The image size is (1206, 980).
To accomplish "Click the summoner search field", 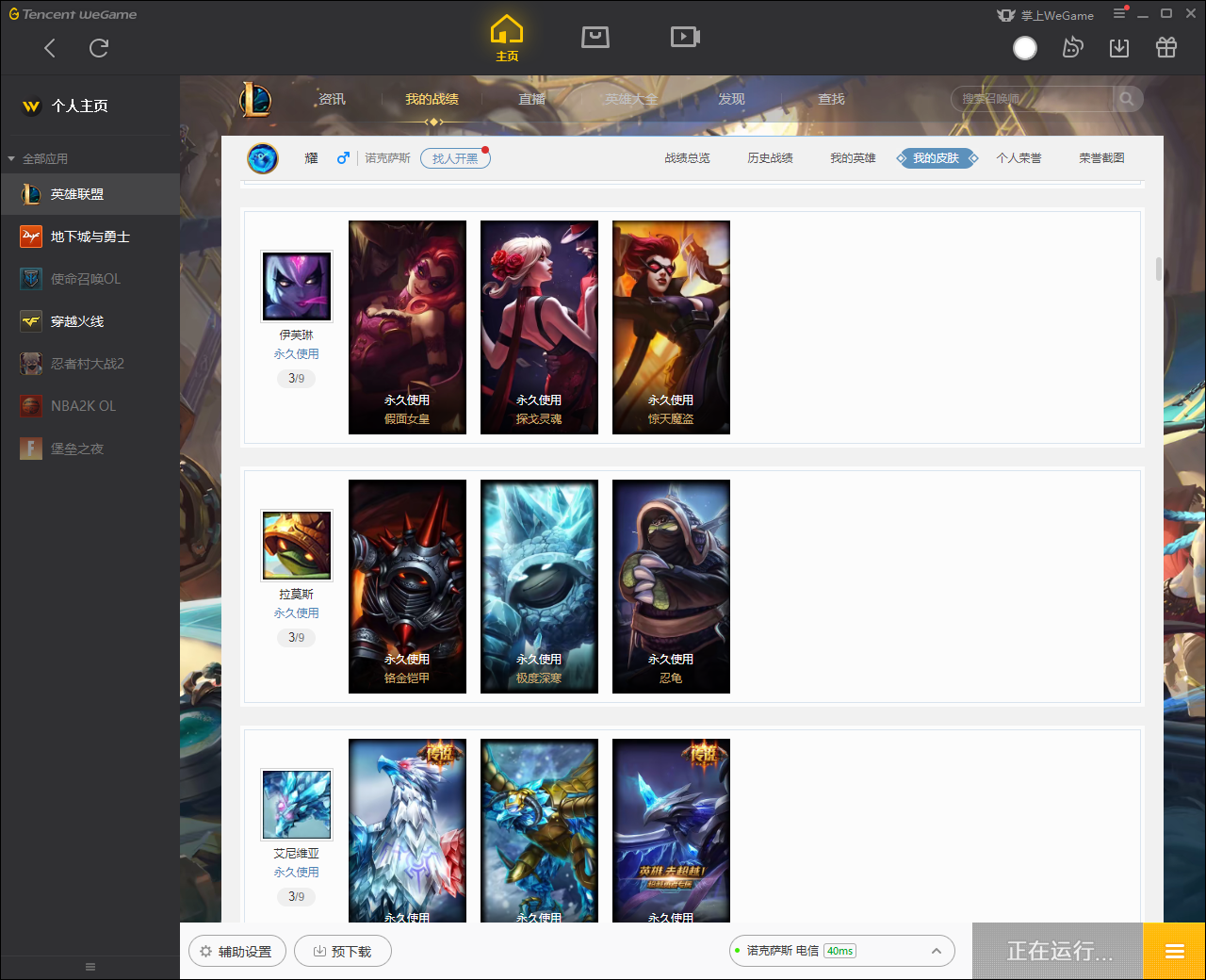I will (1033, 99).
